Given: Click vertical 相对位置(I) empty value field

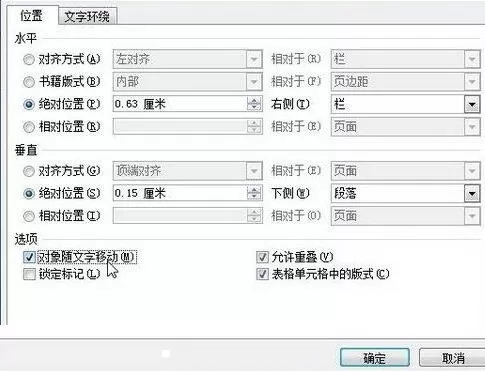Looking at the screenshot, I should [180, 216].
